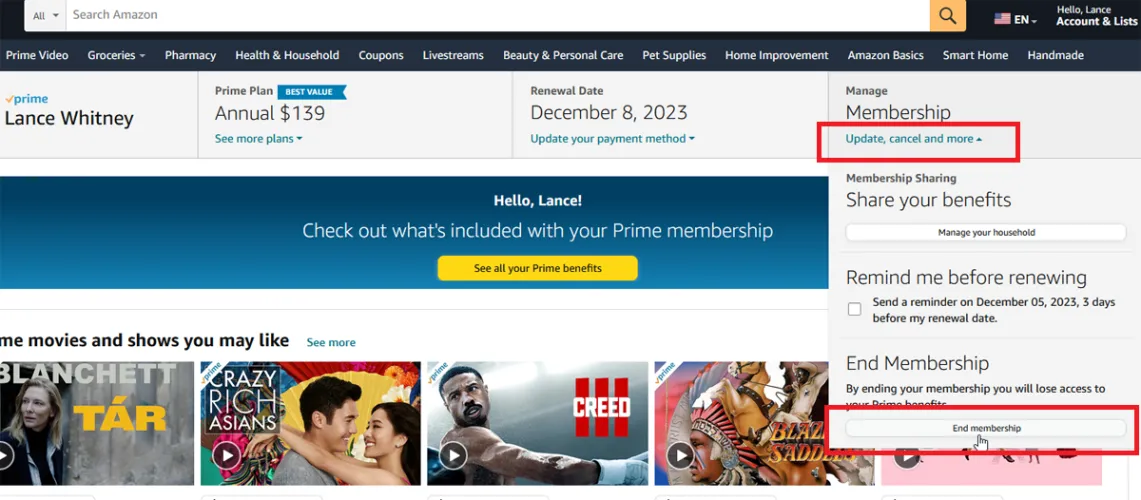Click play icon on Crazy Rich Asians
The height and width of the screenshot is (500, 1141).
pyautogui.click(x=227, y=456)
